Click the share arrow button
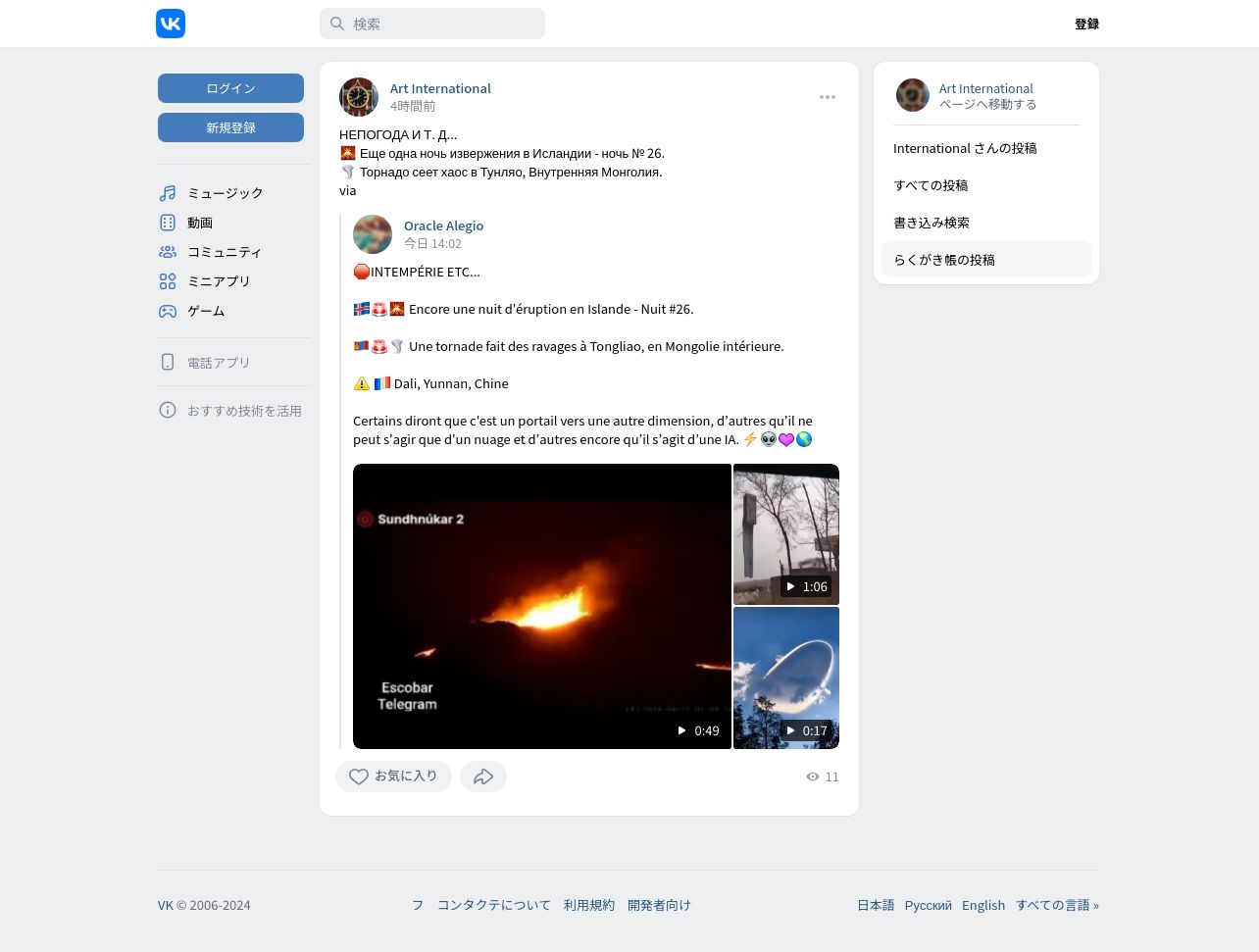 (483, 777)
